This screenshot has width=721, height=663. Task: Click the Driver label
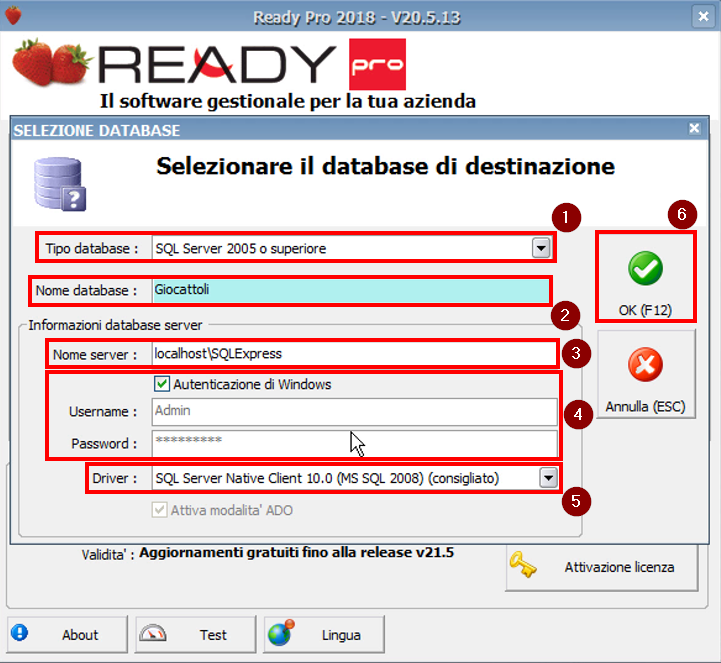(x=114, y=478)
